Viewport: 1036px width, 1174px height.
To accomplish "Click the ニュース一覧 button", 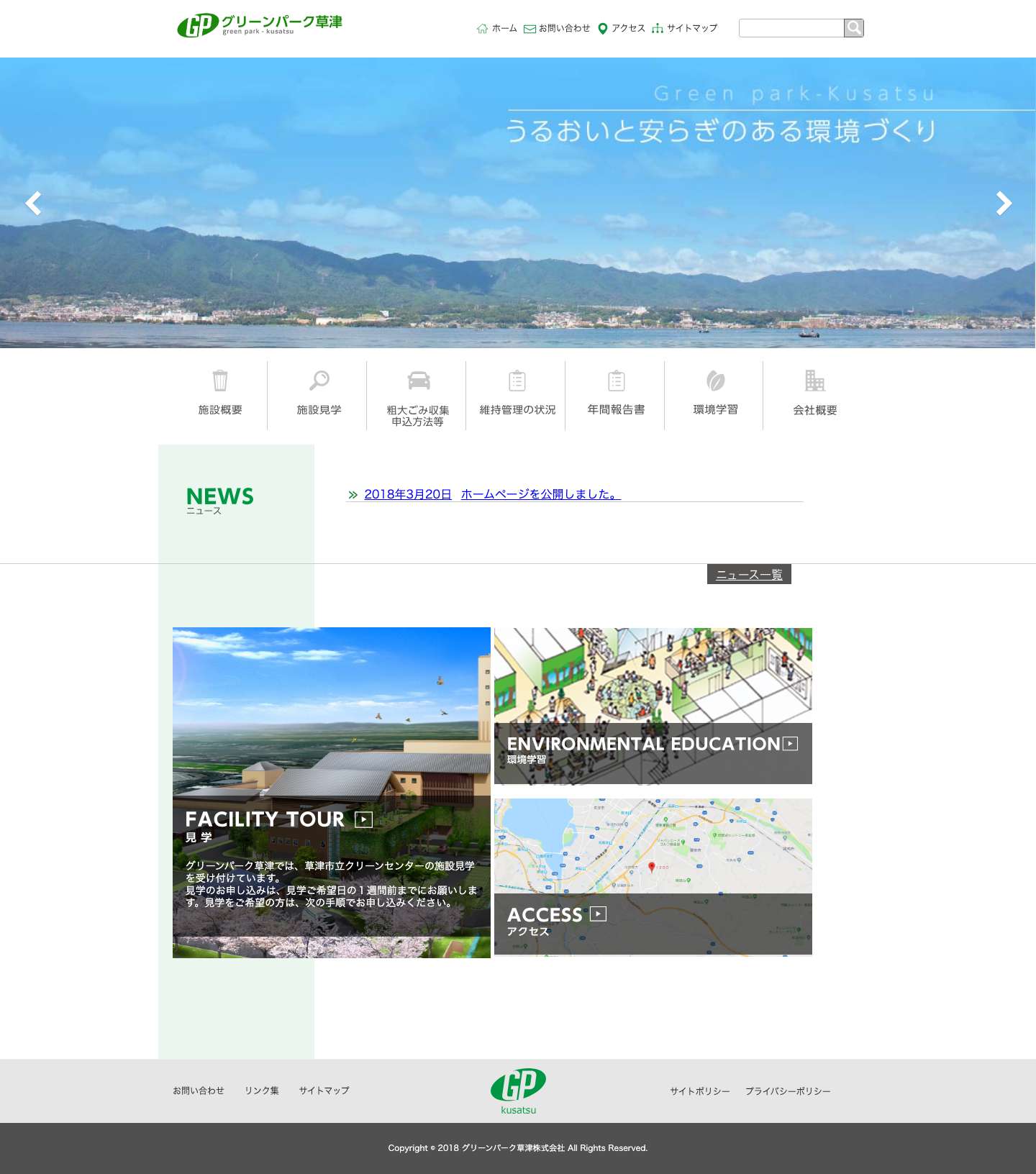I will point(749,574).
